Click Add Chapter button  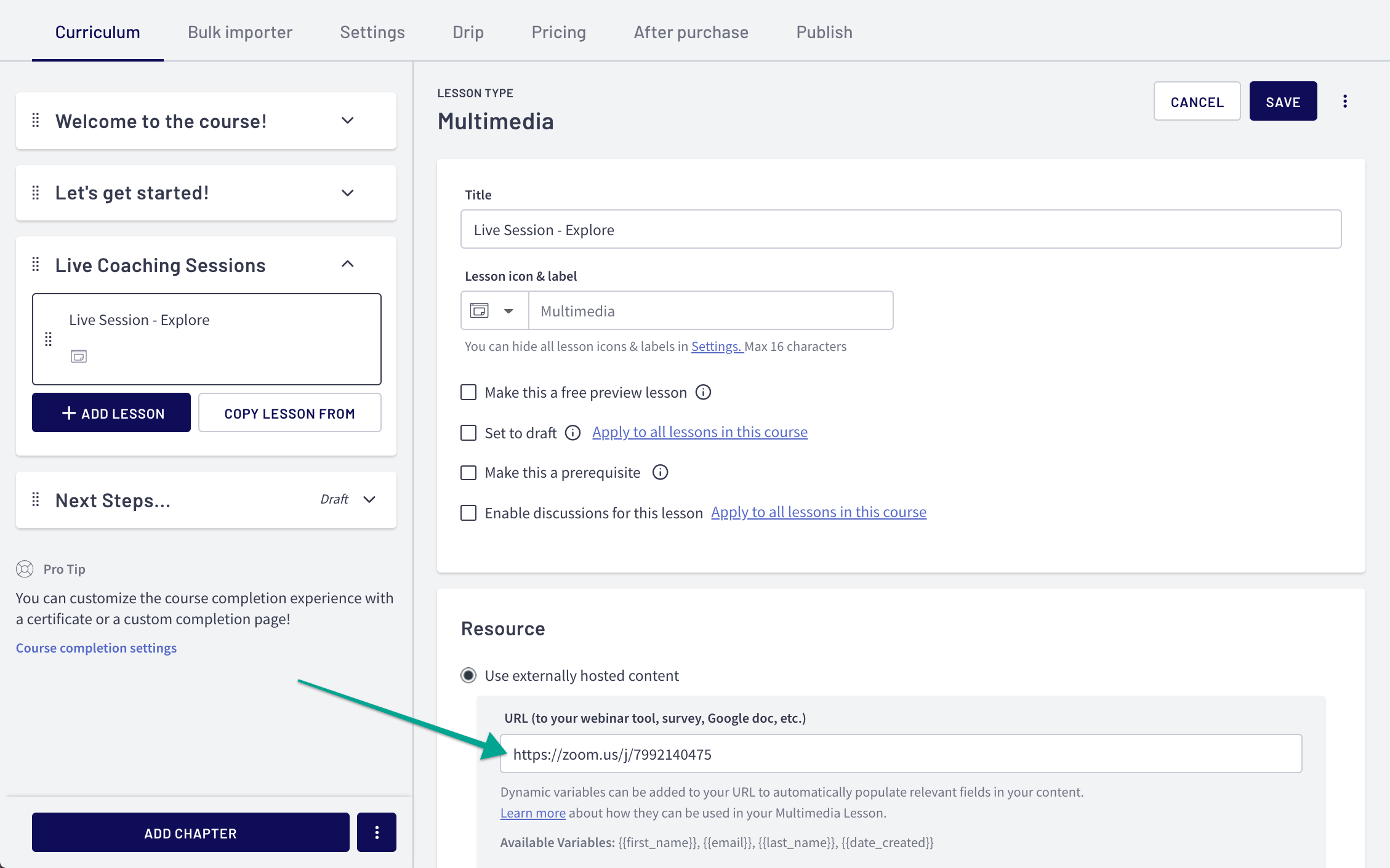click(x=191, y=832)
